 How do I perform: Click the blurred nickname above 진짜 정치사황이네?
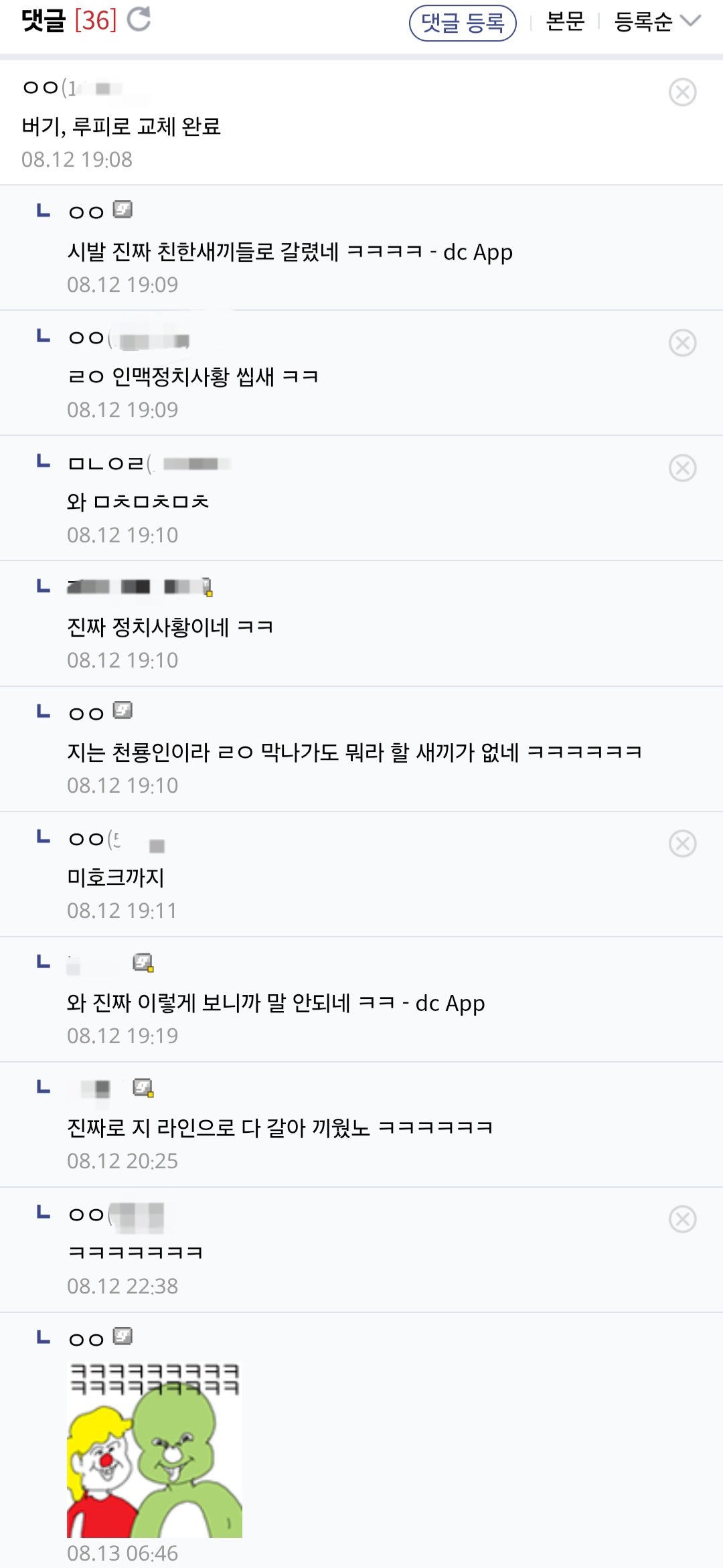click(x=136, y=587)
